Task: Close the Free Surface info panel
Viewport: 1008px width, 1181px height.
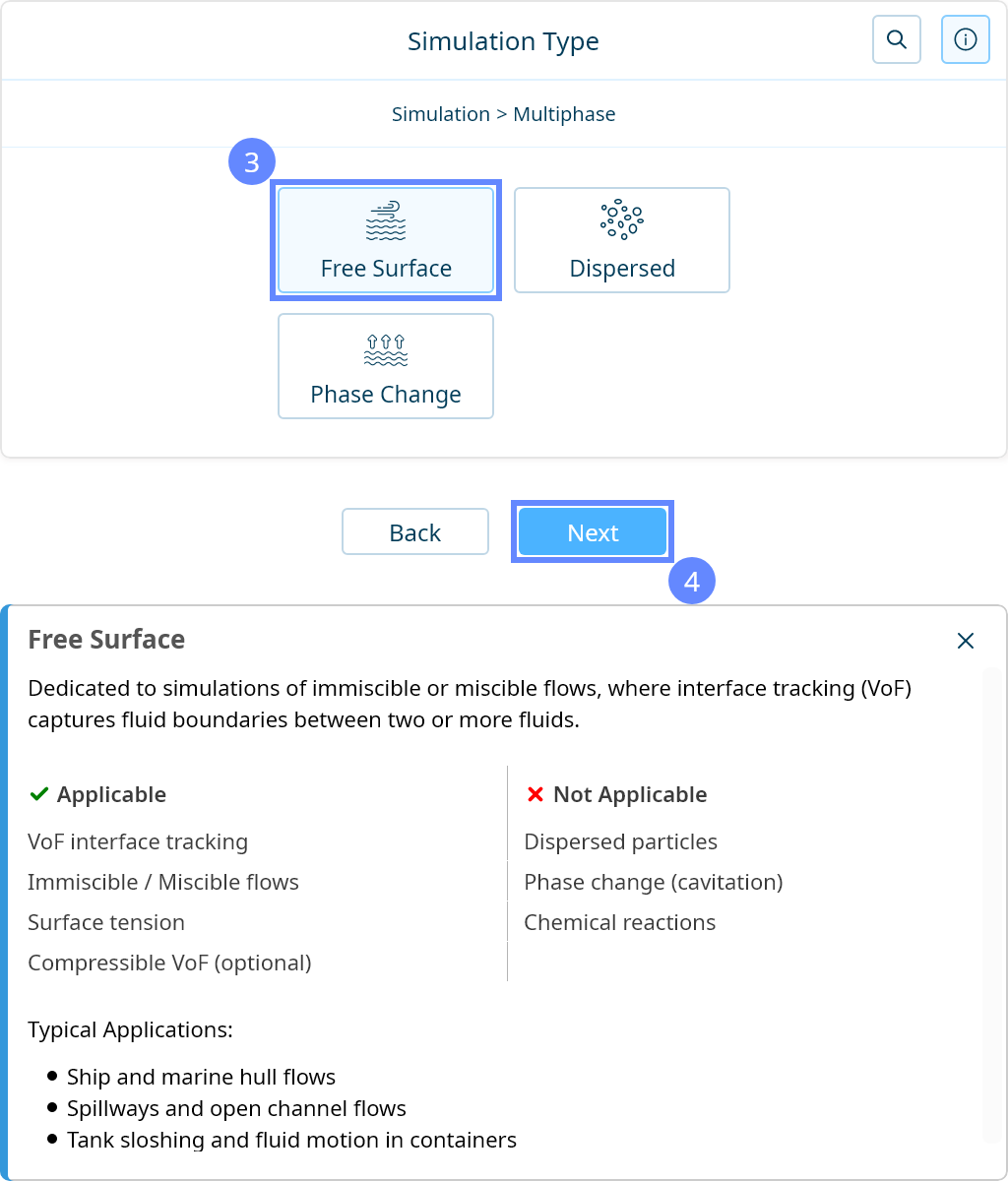Action: (966, 642)
